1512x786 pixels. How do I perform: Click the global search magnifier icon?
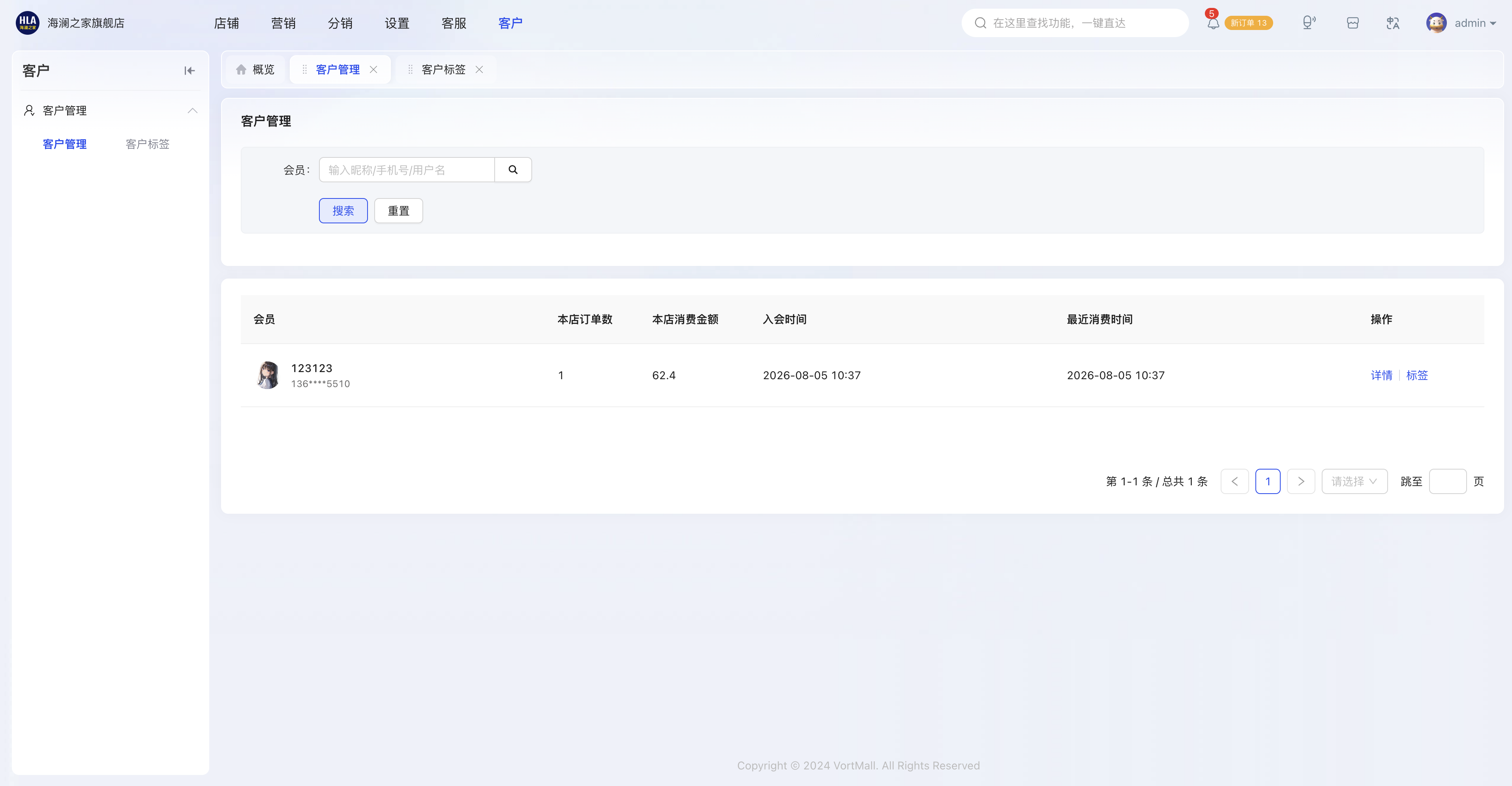980,23
